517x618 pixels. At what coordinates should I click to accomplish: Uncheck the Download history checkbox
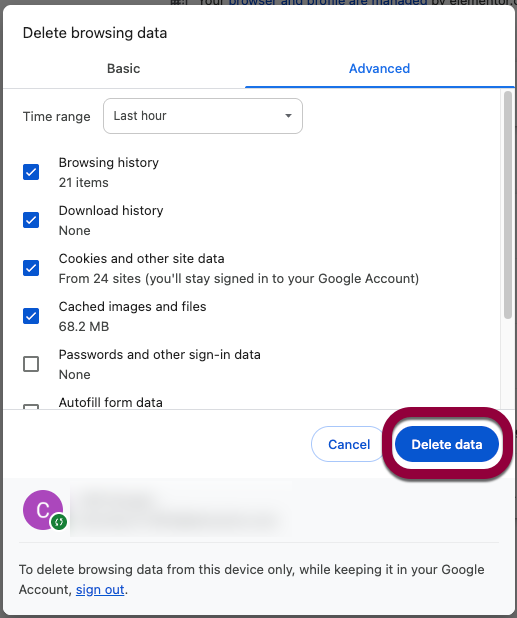(31, 220)
